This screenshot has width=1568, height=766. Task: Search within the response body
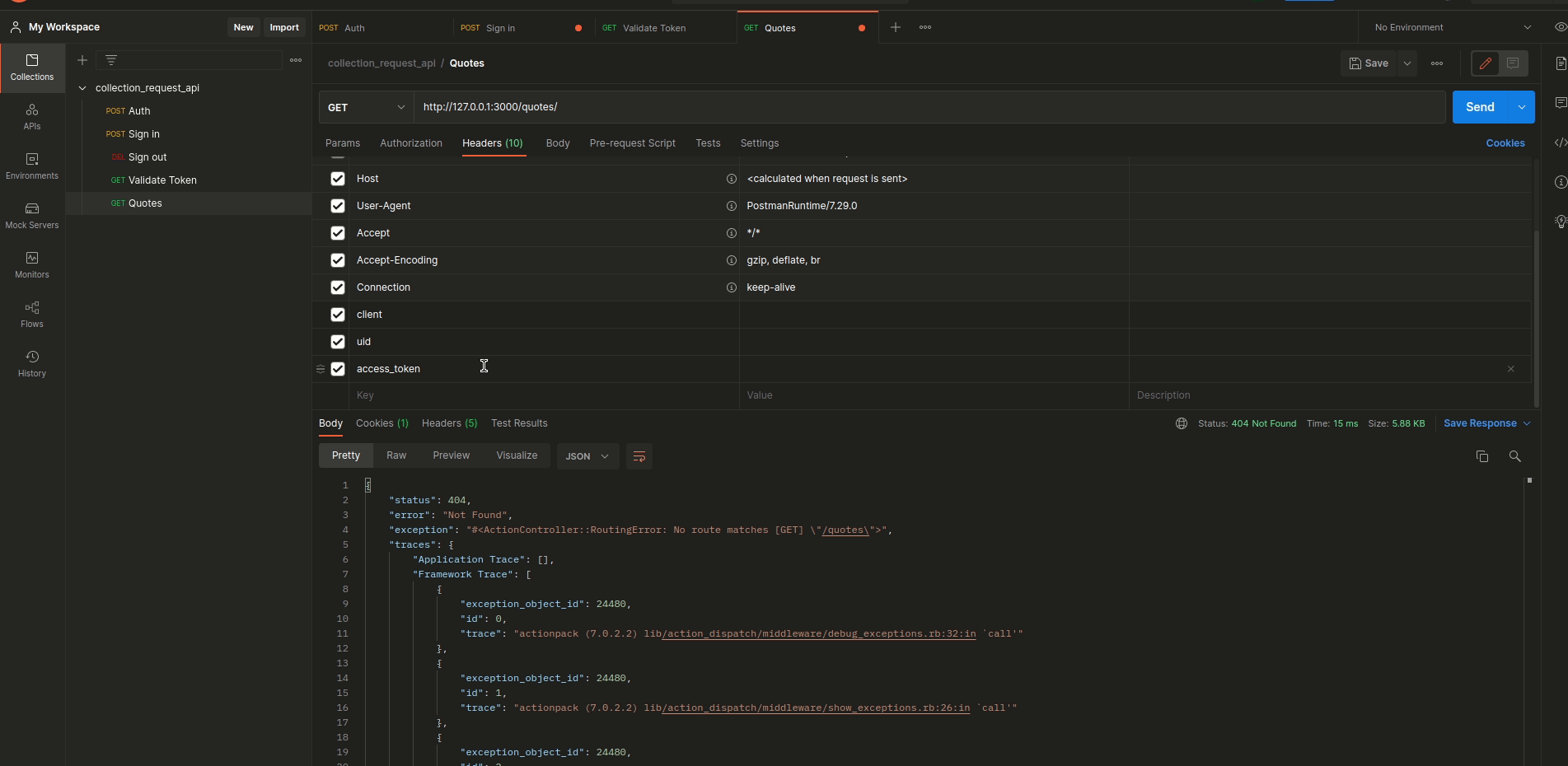[1514, 456]
